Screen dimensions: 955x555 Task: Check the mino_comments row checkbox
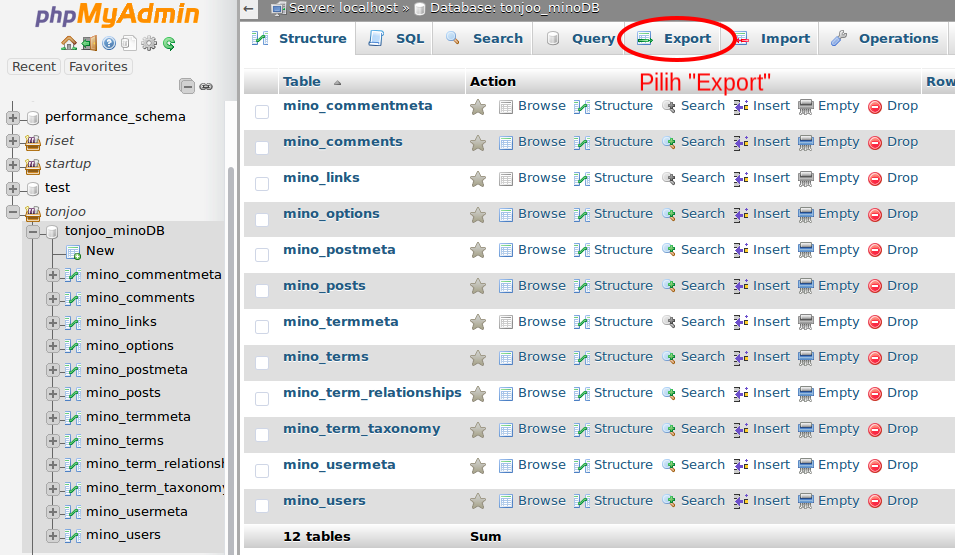[x=262, y=147]
